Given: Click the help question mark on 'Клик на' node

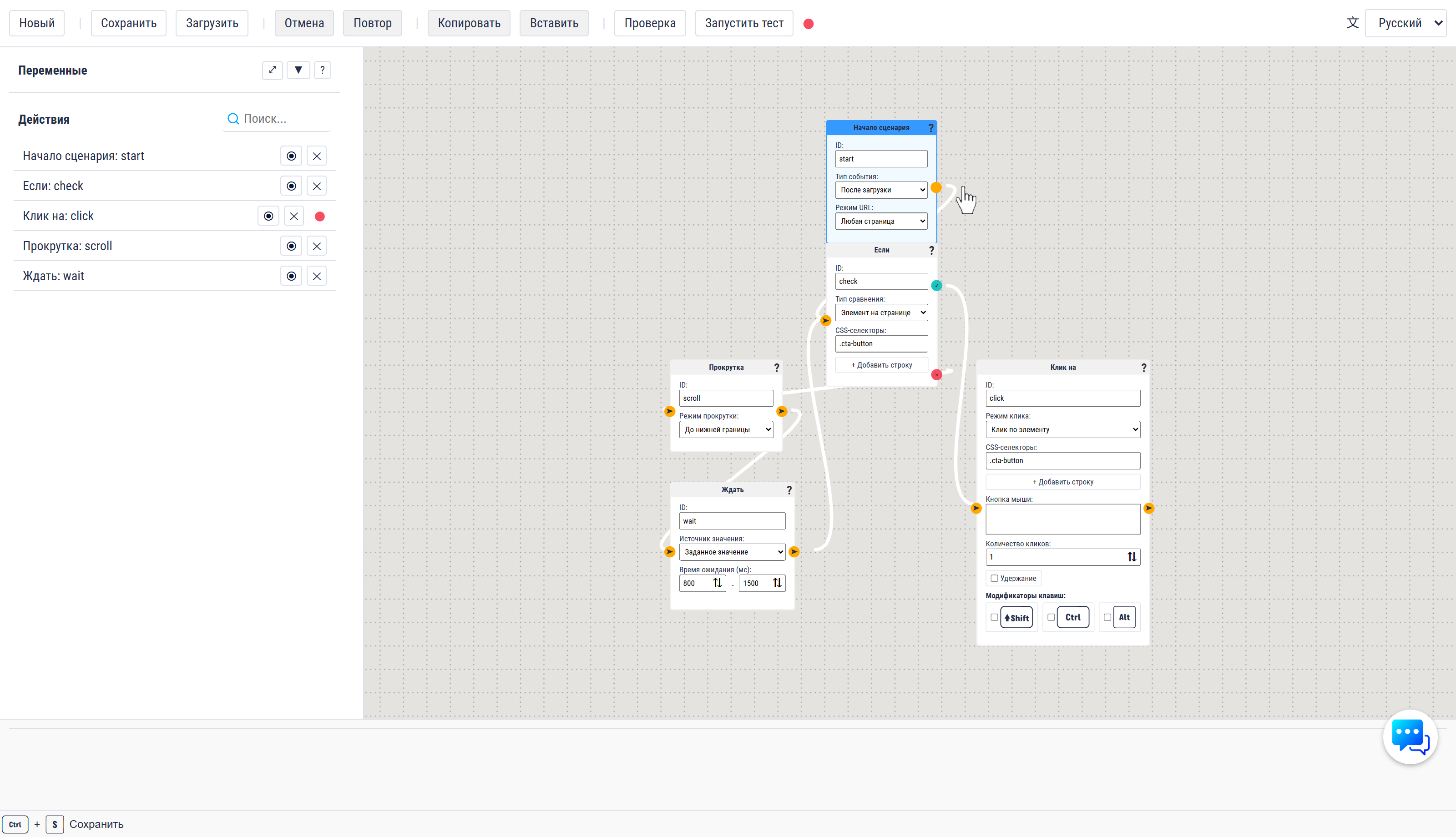Looking at the screenshot, I should click(x=1143, y=368).
